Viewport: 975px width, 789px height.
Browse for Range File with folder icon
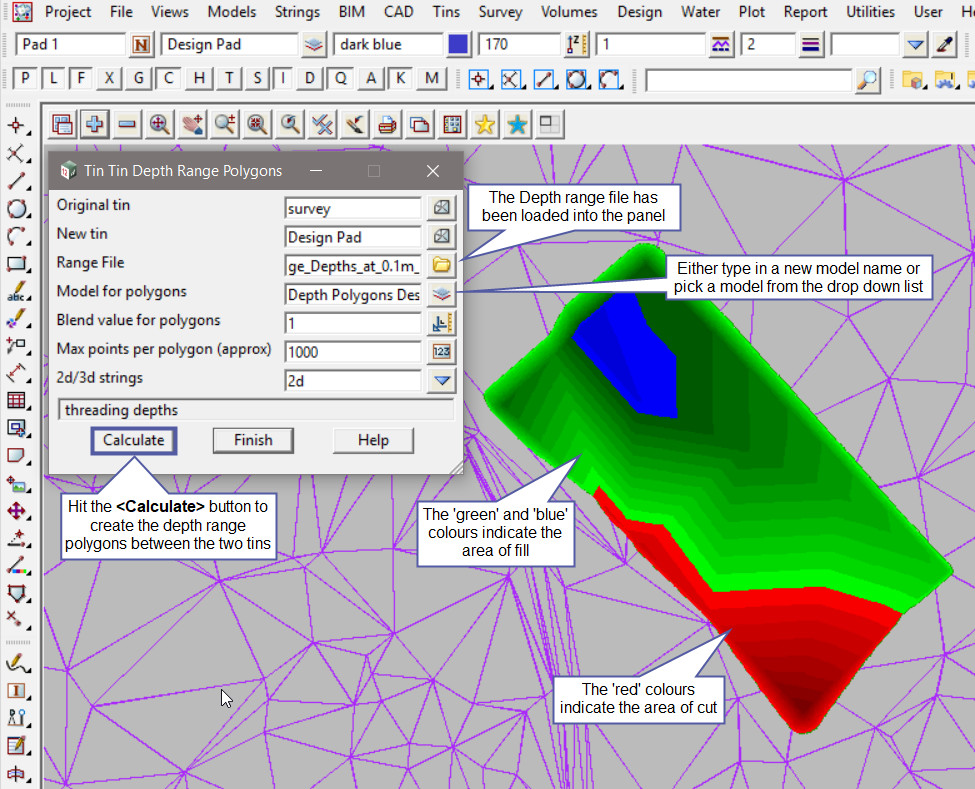[x=441, y=265]
